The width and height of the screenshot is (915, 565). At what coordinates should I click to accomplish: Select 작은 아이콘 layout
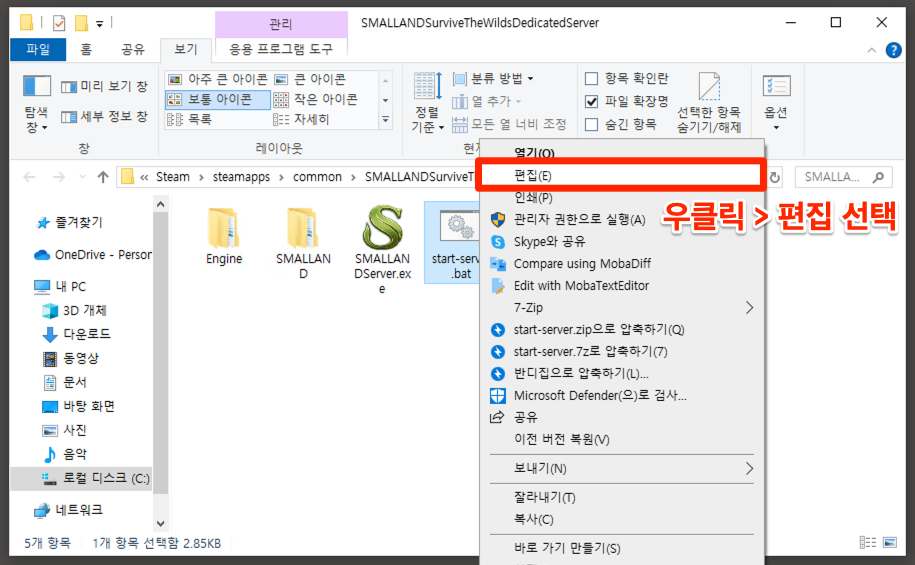316,99
